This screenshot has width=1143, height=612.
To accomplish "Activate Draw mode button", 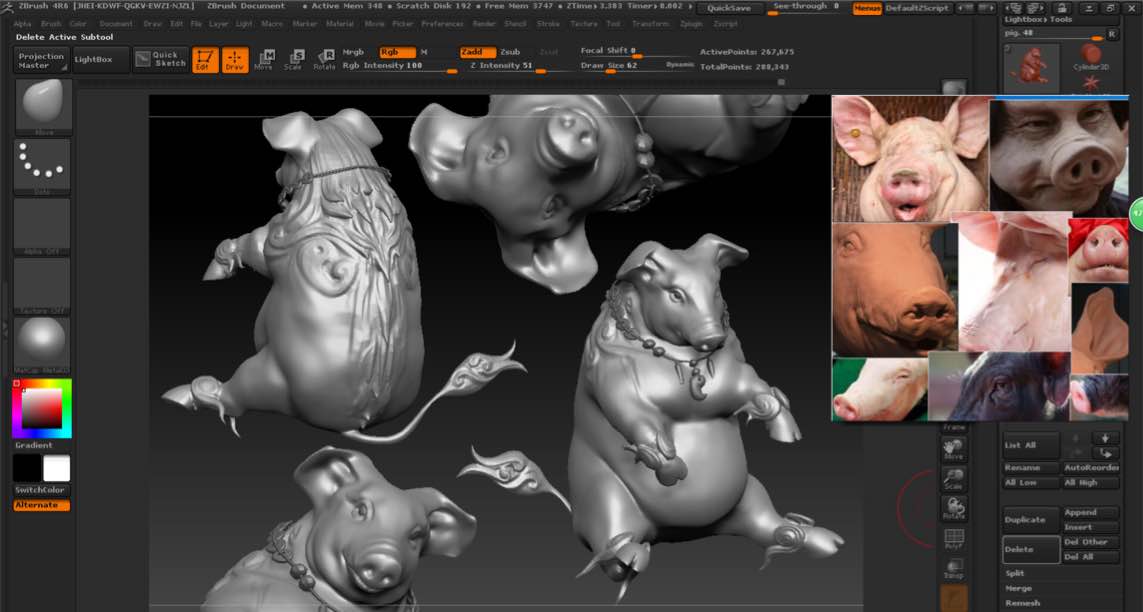I will point(235,60).
